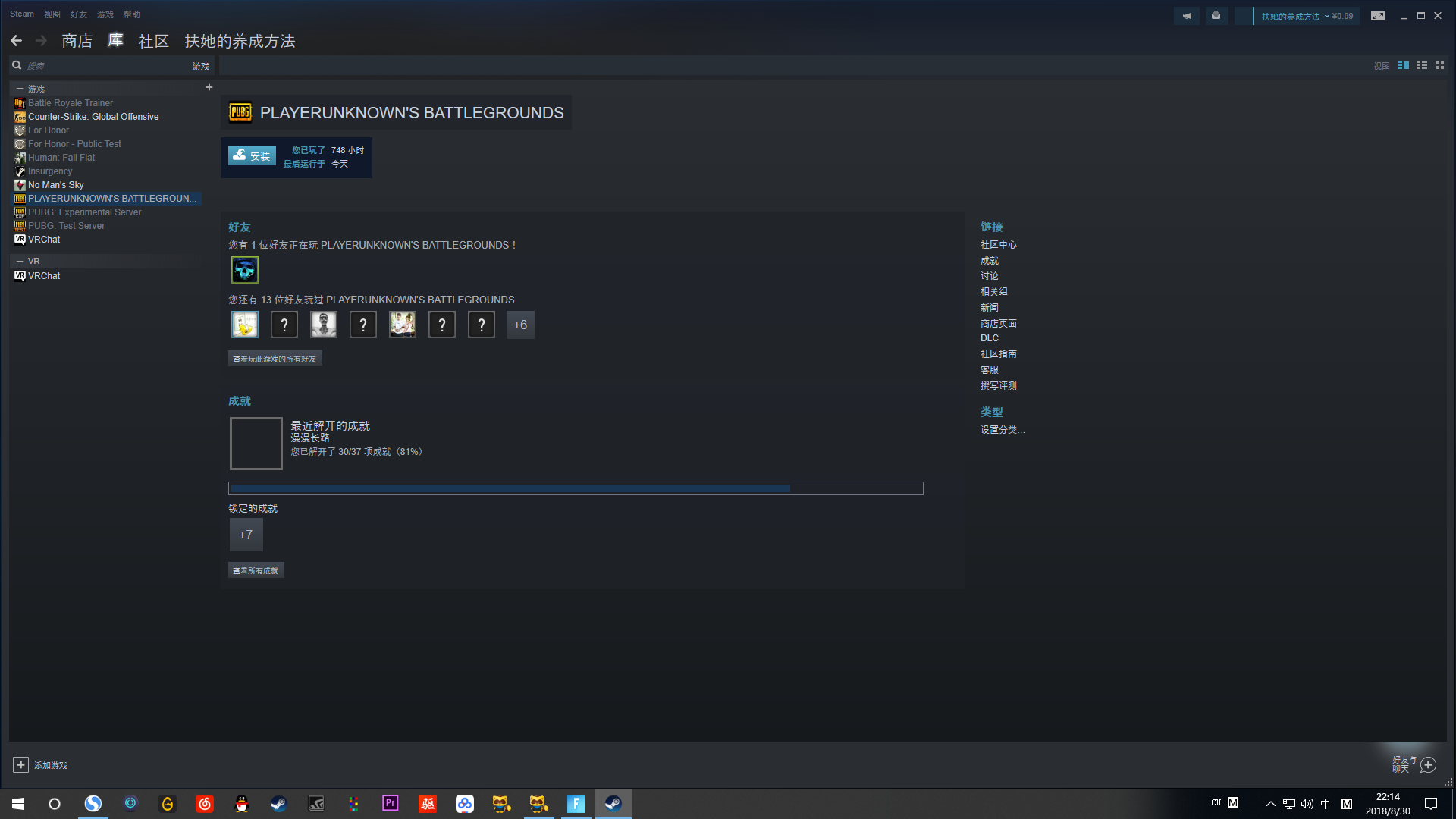The height and width of the screenshot is (819, 1456).
Task: Collapse the 游戏 category in the library list
Action: click(x=20, y=89)
